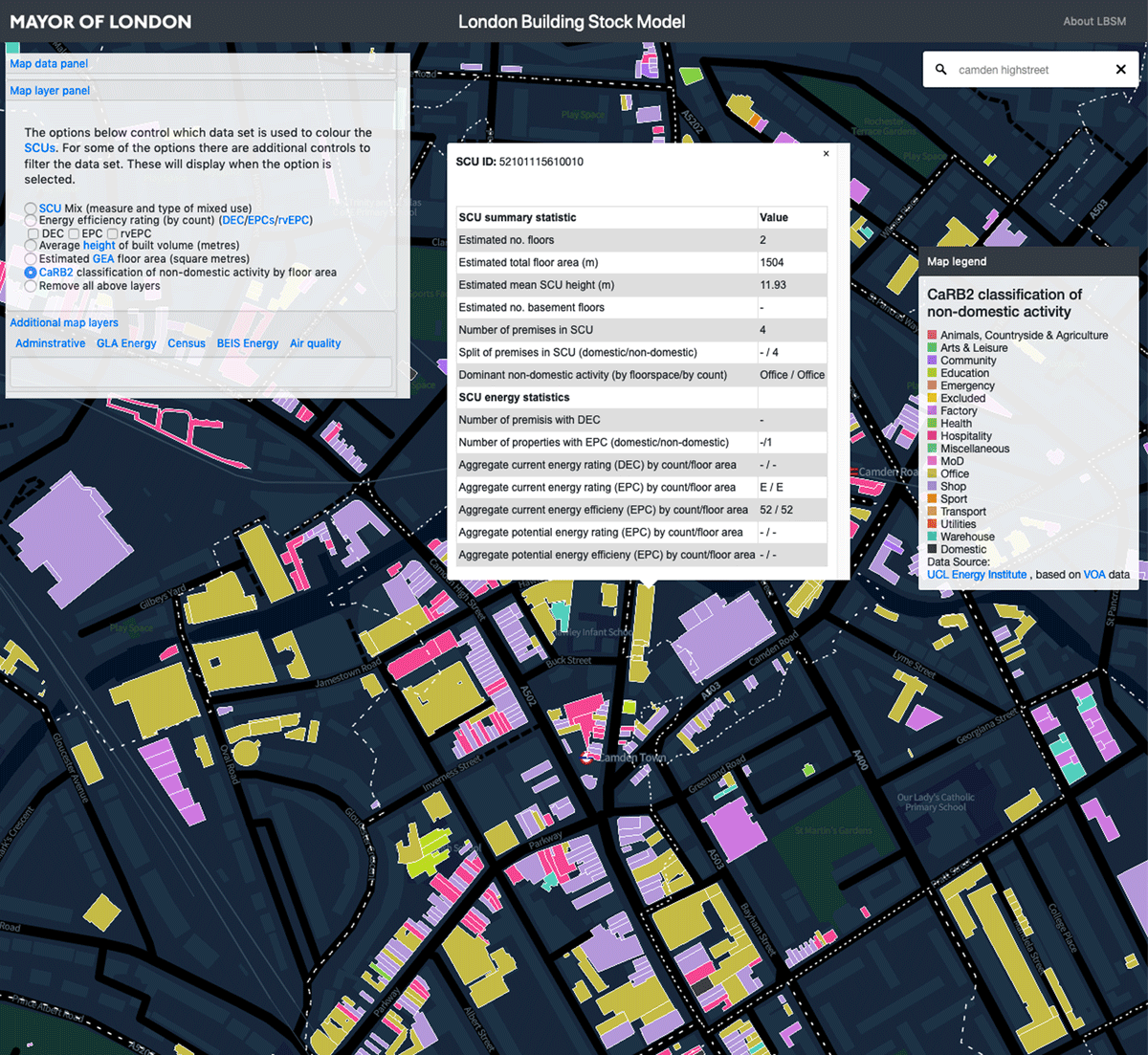Clear the camden highstreet search text
The width and height of the screenshot is (1148, 1055).
click(1120, 70)
